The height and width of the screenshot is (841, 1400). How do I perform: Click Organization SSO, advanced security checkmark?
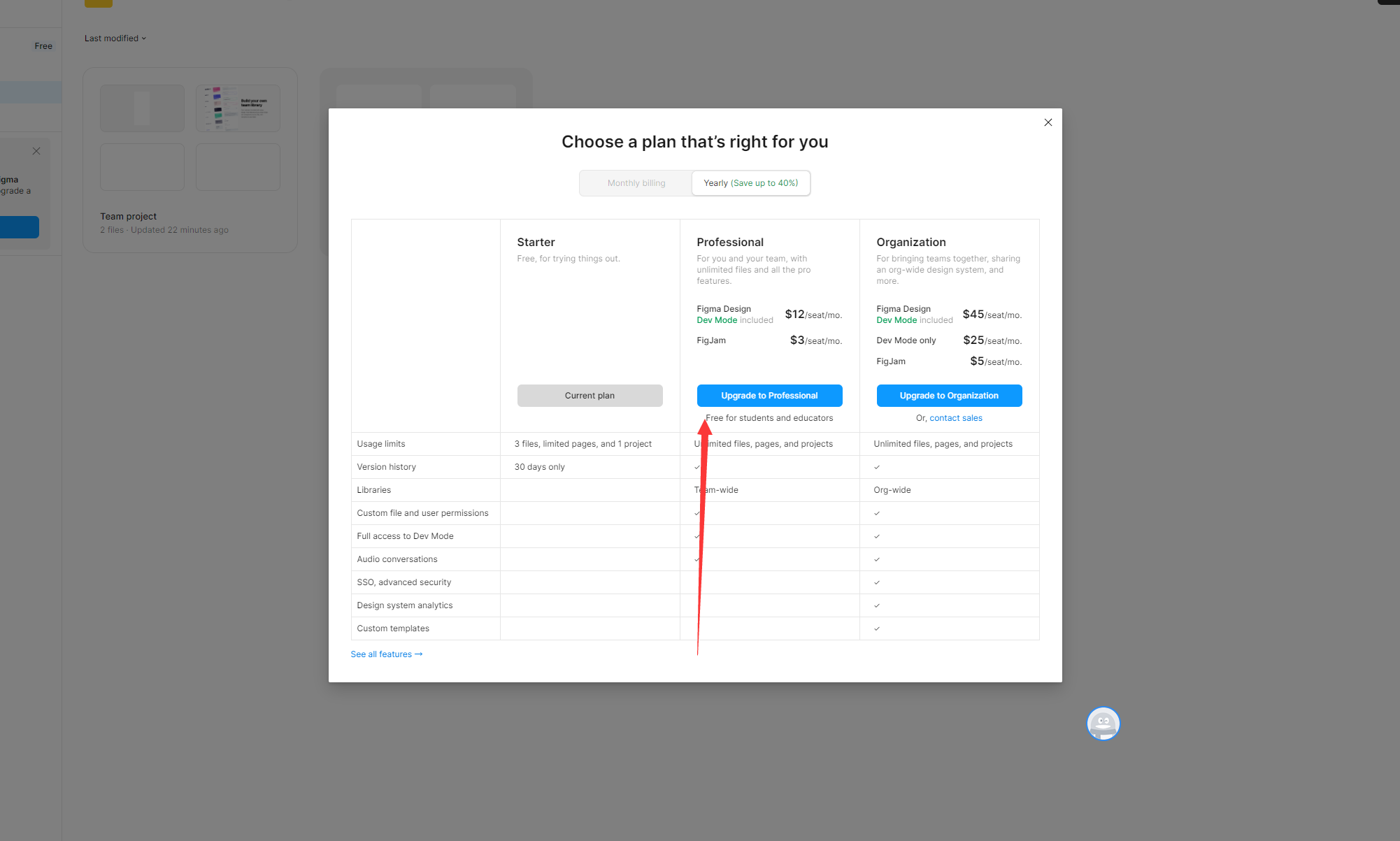[x=876, y=582]
